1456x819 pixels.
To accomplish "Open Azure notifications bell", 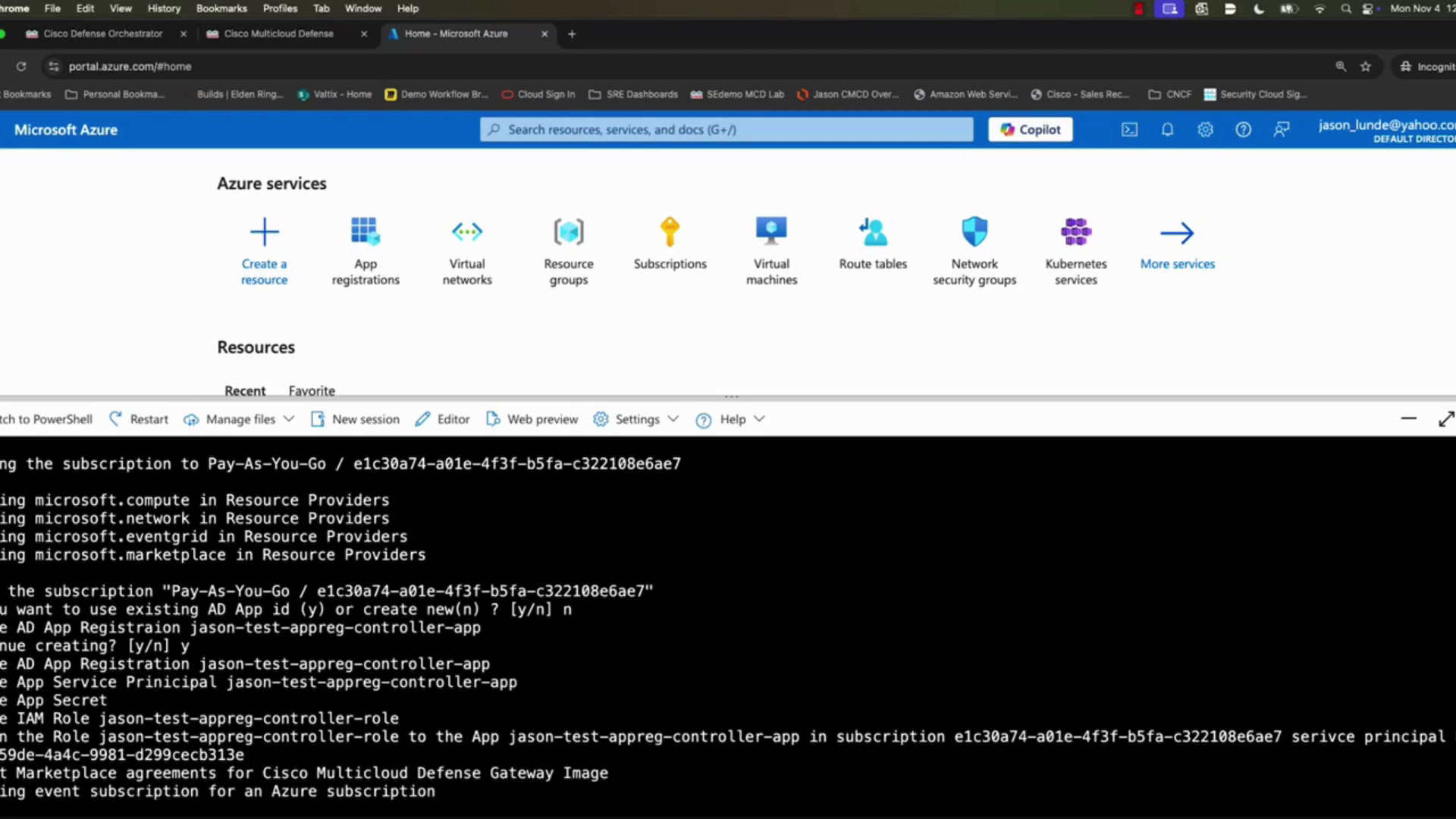I will point(1168,130).
